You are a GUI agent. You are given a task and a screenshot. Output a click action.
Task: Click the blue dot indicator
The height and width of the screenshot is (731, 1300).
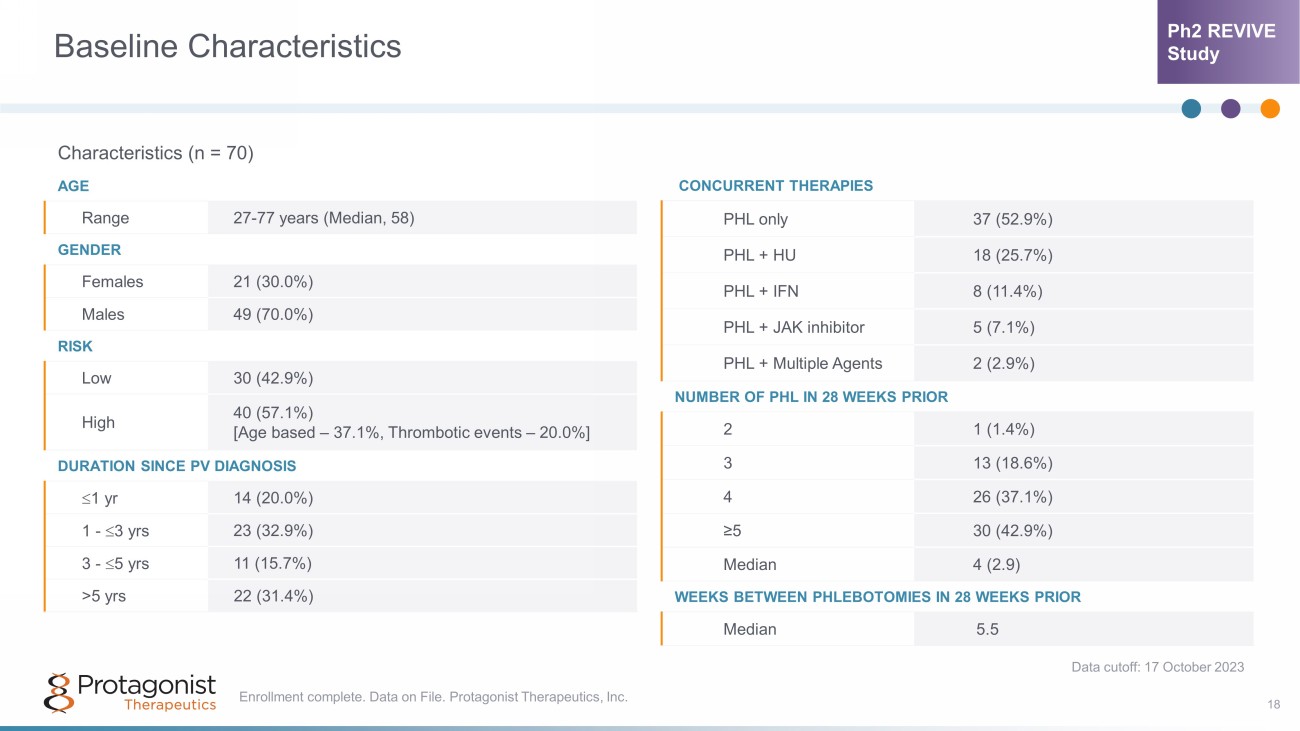coord(1191,109)
